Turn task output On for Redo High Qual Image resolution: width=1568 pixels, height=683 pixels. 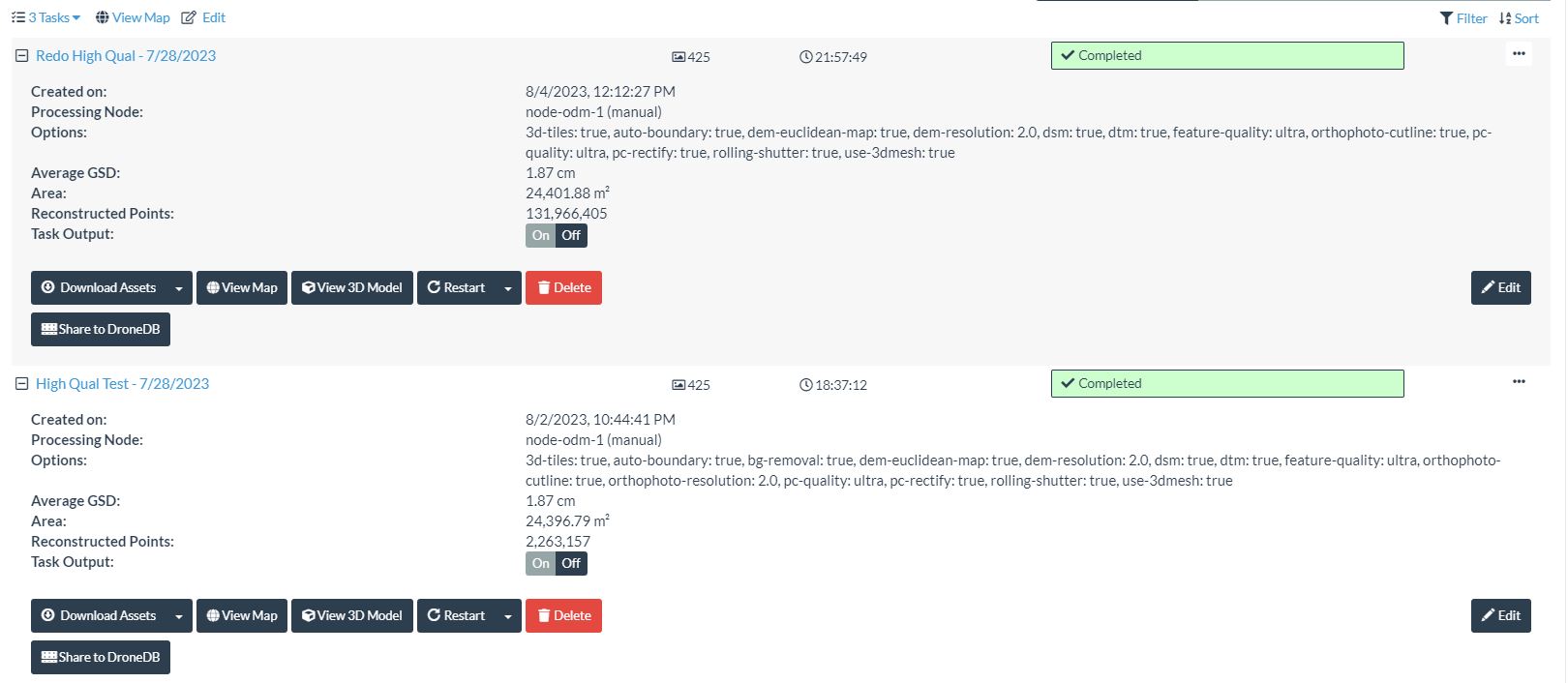[540, 235]
